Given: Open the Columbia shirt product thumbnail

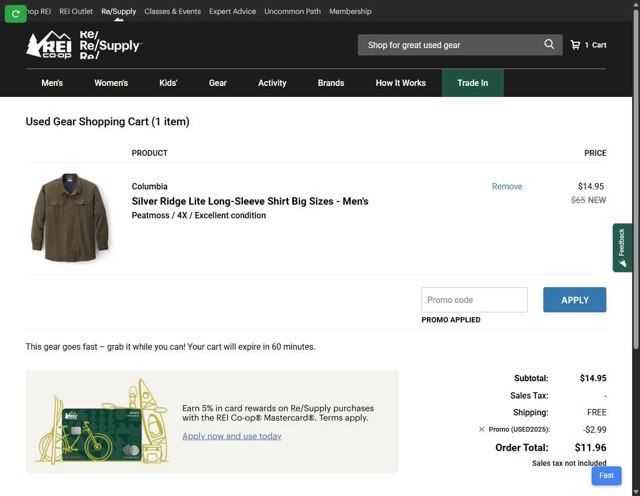Looking at the screenshot, I should point(66,218).
